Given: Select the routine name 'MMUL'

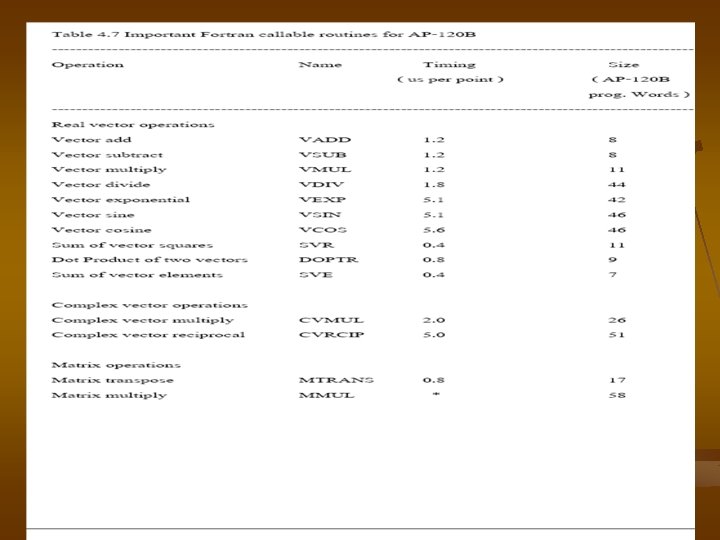Looking at the screenshot, I should pos(326,395).
